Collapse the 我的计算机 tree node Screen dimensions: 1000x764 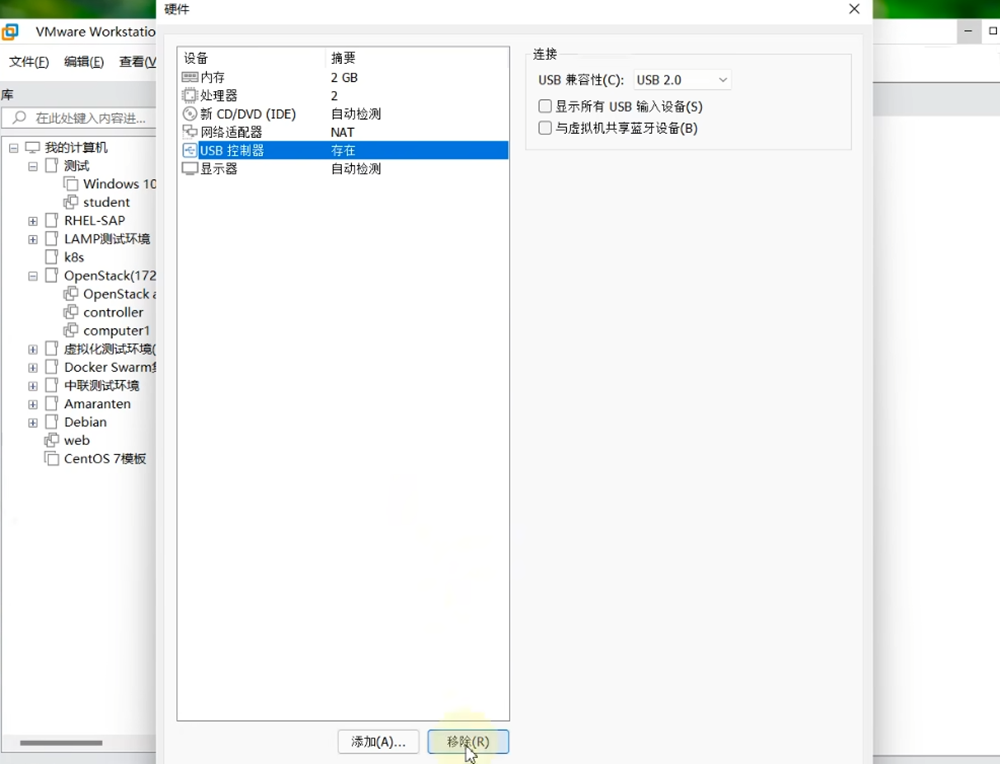point(13,148)
